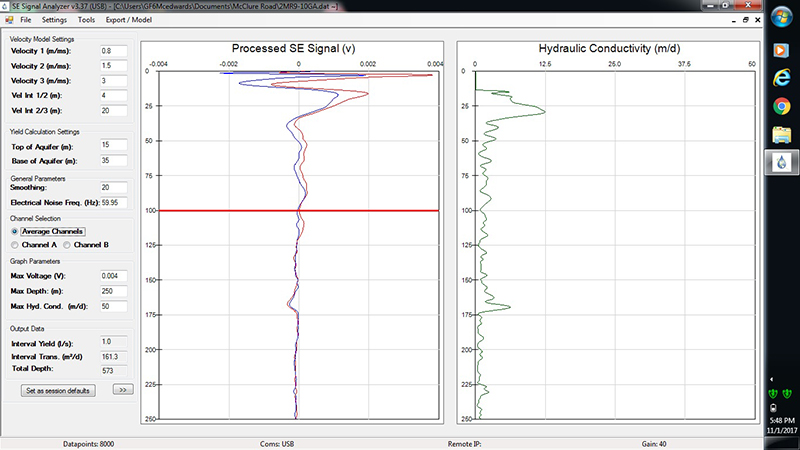Click the Gain: 40 status entry
This screenshot has height=450, width=800.
(654, 444)
